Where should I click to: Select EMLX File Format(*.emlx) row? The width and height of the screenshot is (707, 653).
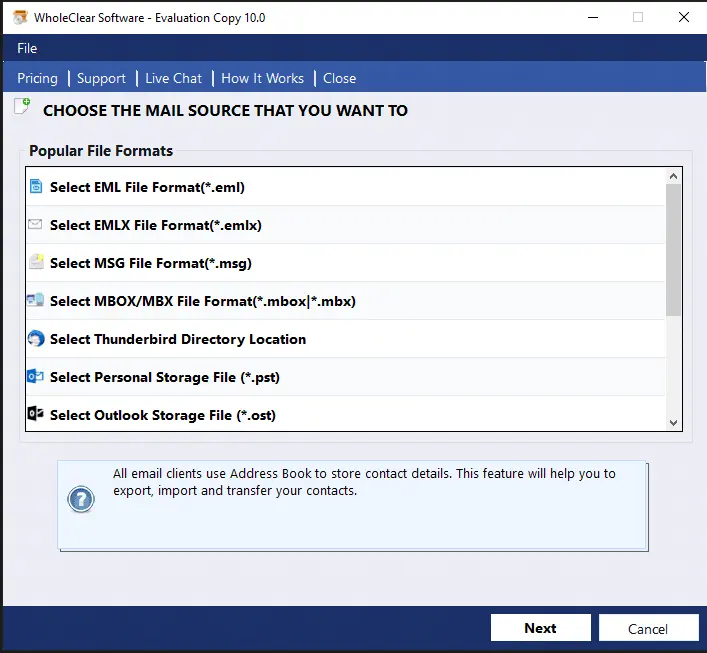345,225
